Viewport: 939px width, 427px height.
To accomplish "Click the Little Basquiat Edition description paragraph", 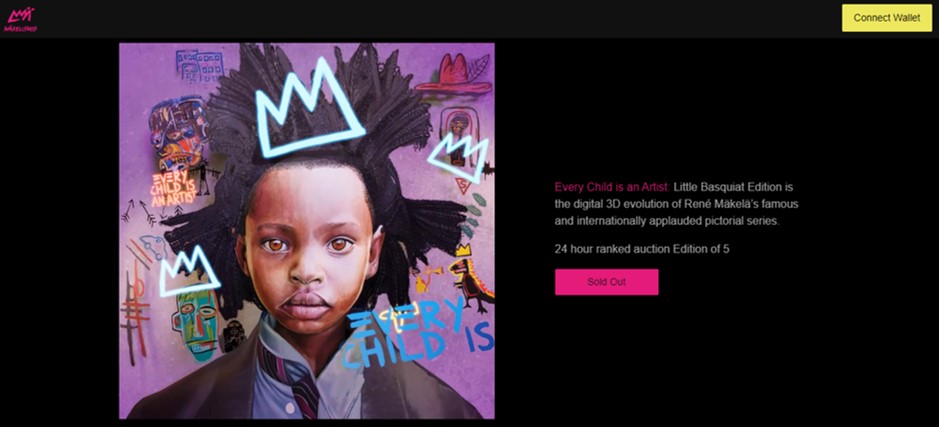I will [677, 204].
